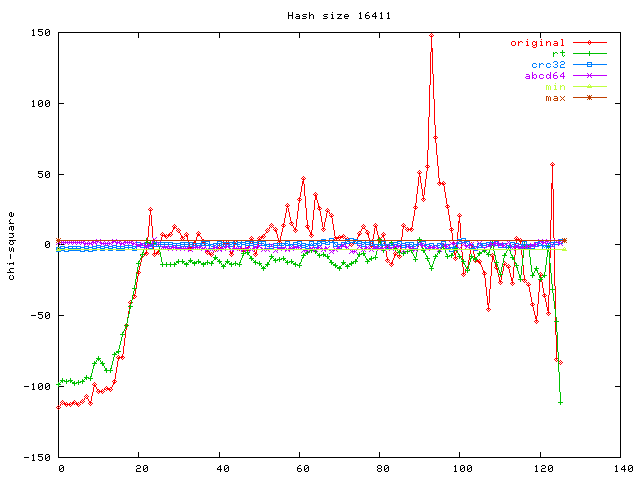Click the highest red peak near 150

coord(431,35)
